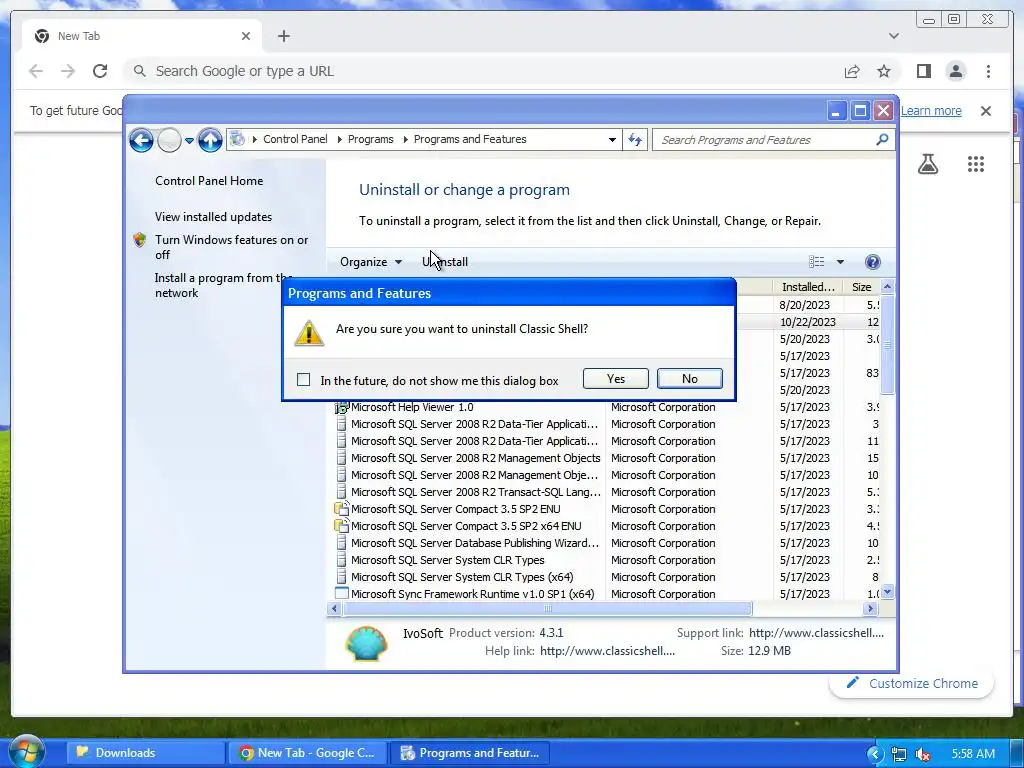
Task: Open Chrome Labs flask icon
Action: coord(927,164)
